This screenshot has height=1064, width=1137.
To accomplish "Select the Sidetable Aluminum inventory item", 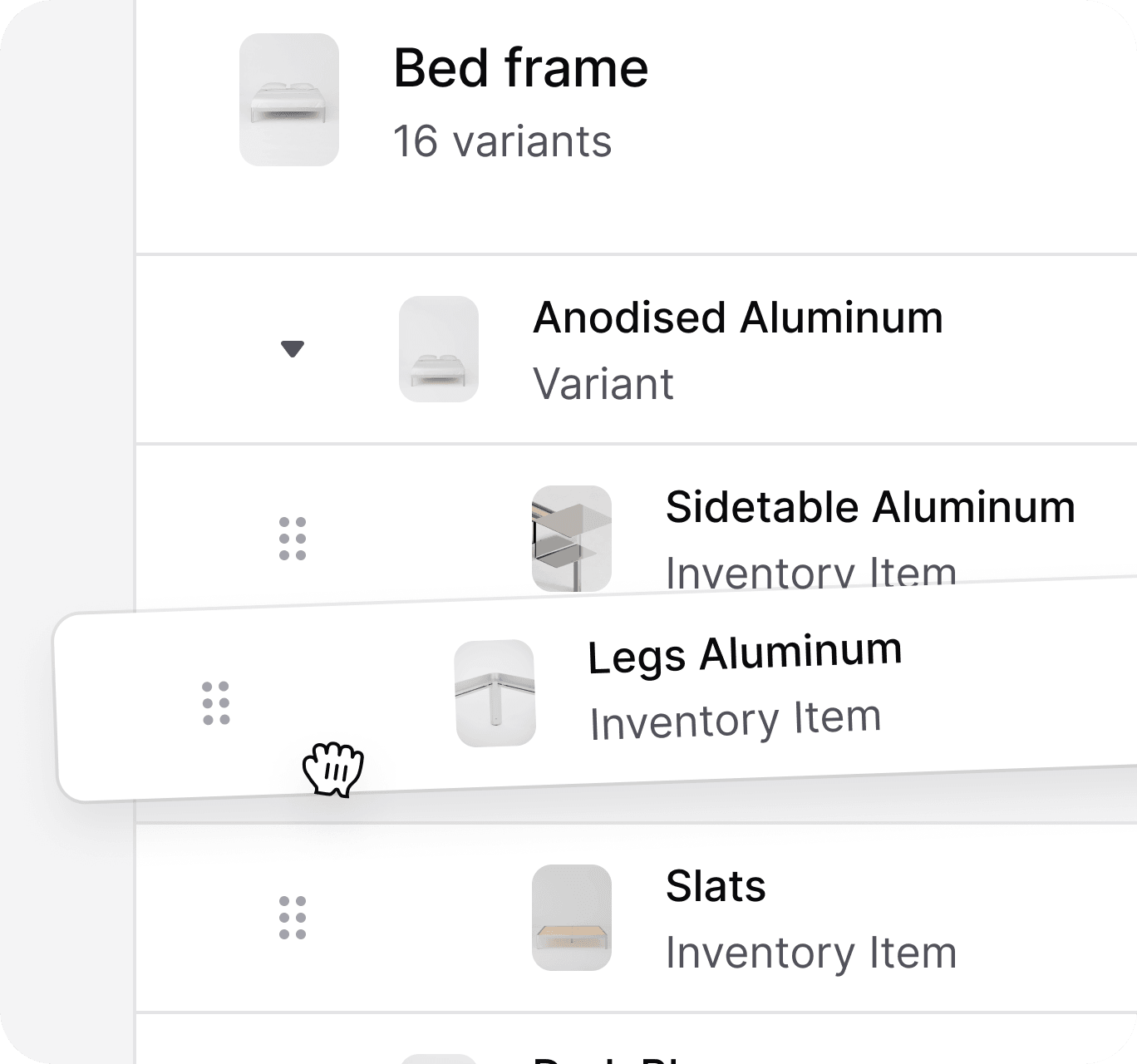I will coord(870,507).
